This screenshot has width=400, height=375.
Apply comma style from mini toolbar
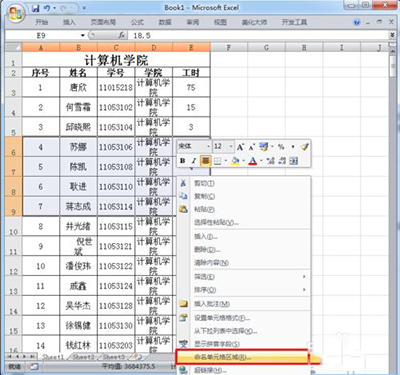click(x=293, y=147)
